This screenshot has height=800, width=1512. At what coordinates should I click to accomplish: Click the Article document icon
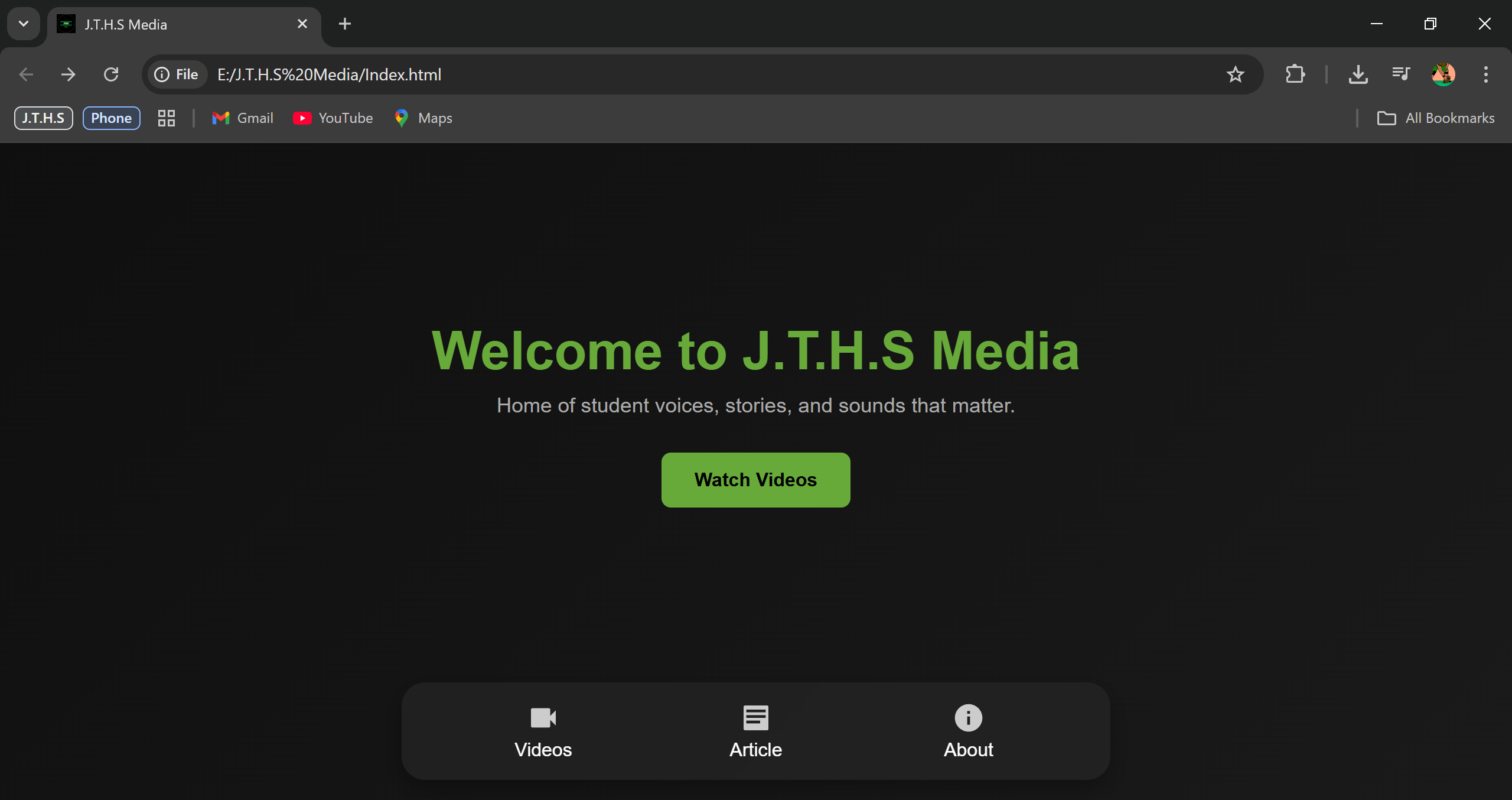(x=755, y=718)
